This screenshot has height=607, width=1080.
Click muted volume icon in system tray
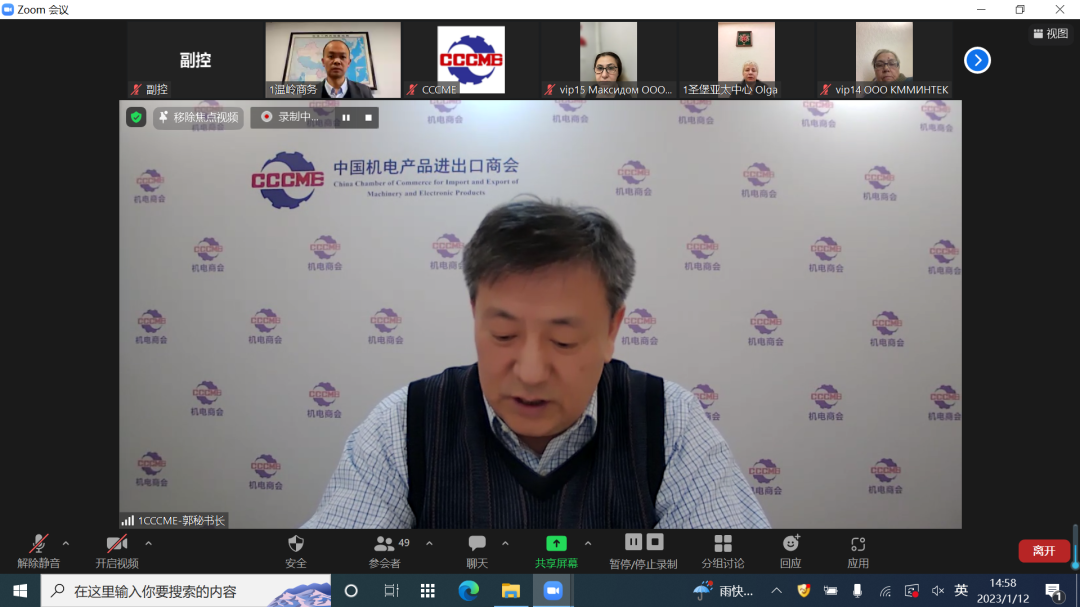click(x=937, y=590)
